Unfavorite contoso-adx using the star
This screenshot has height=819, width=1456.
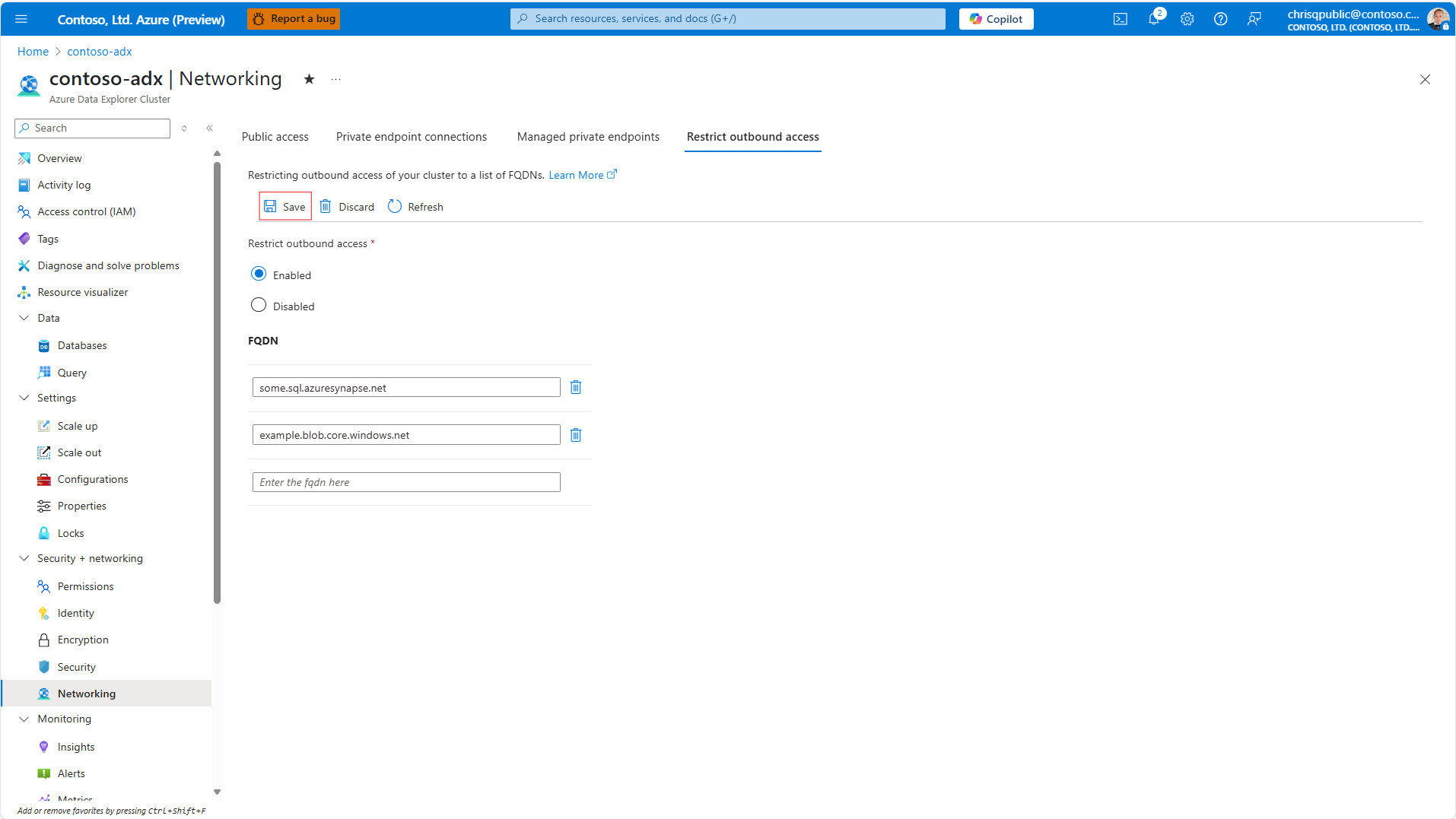coord(308,78)
